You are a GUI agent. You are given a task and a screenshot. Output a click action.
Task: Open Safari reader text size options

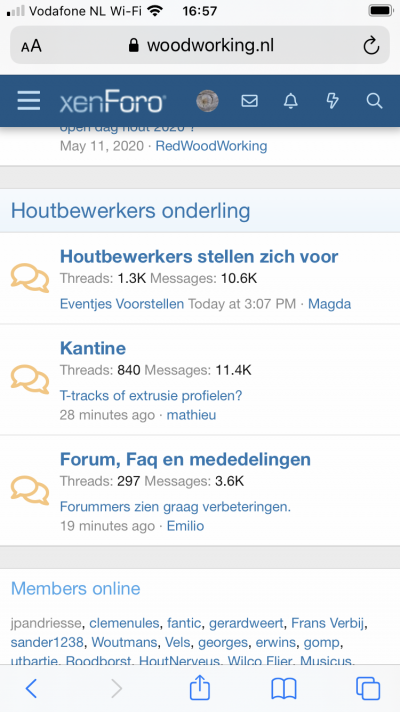[x=31, y=46]
